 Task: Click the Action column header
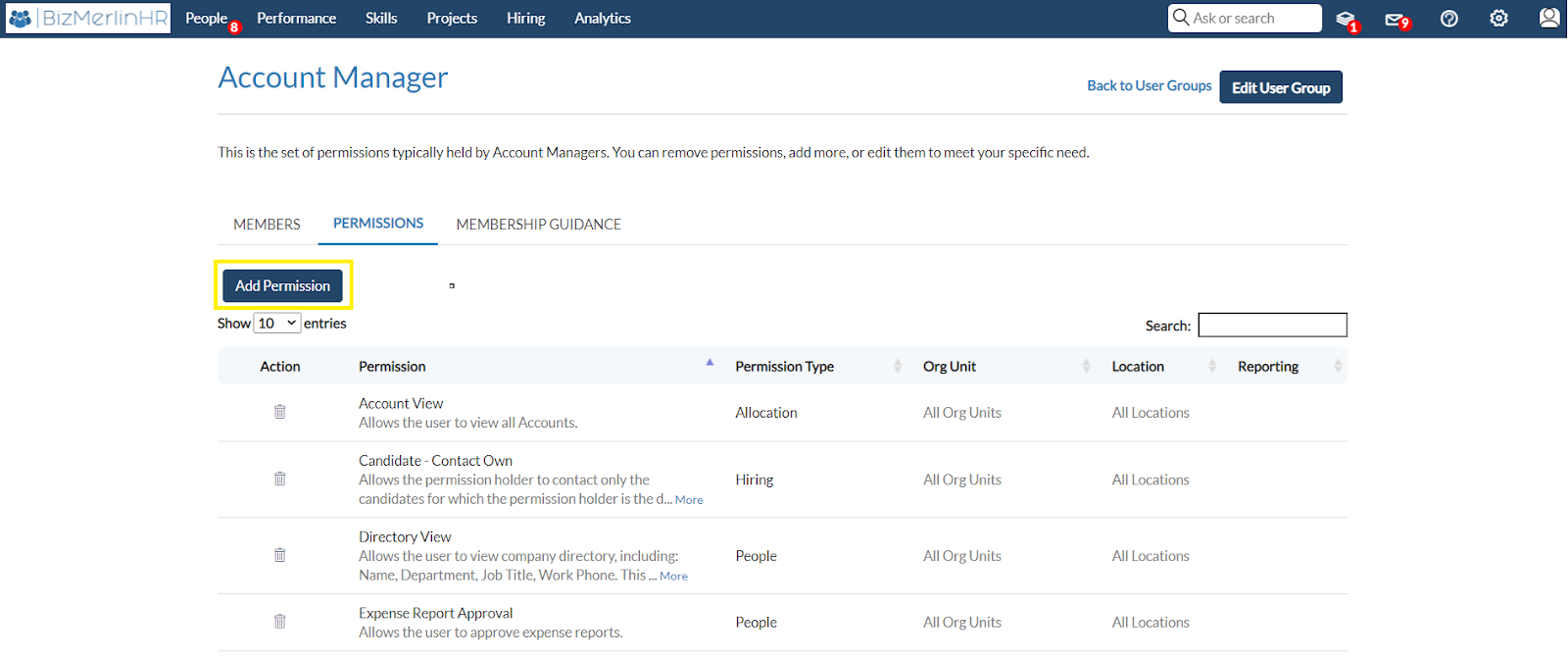coord(280,367)
